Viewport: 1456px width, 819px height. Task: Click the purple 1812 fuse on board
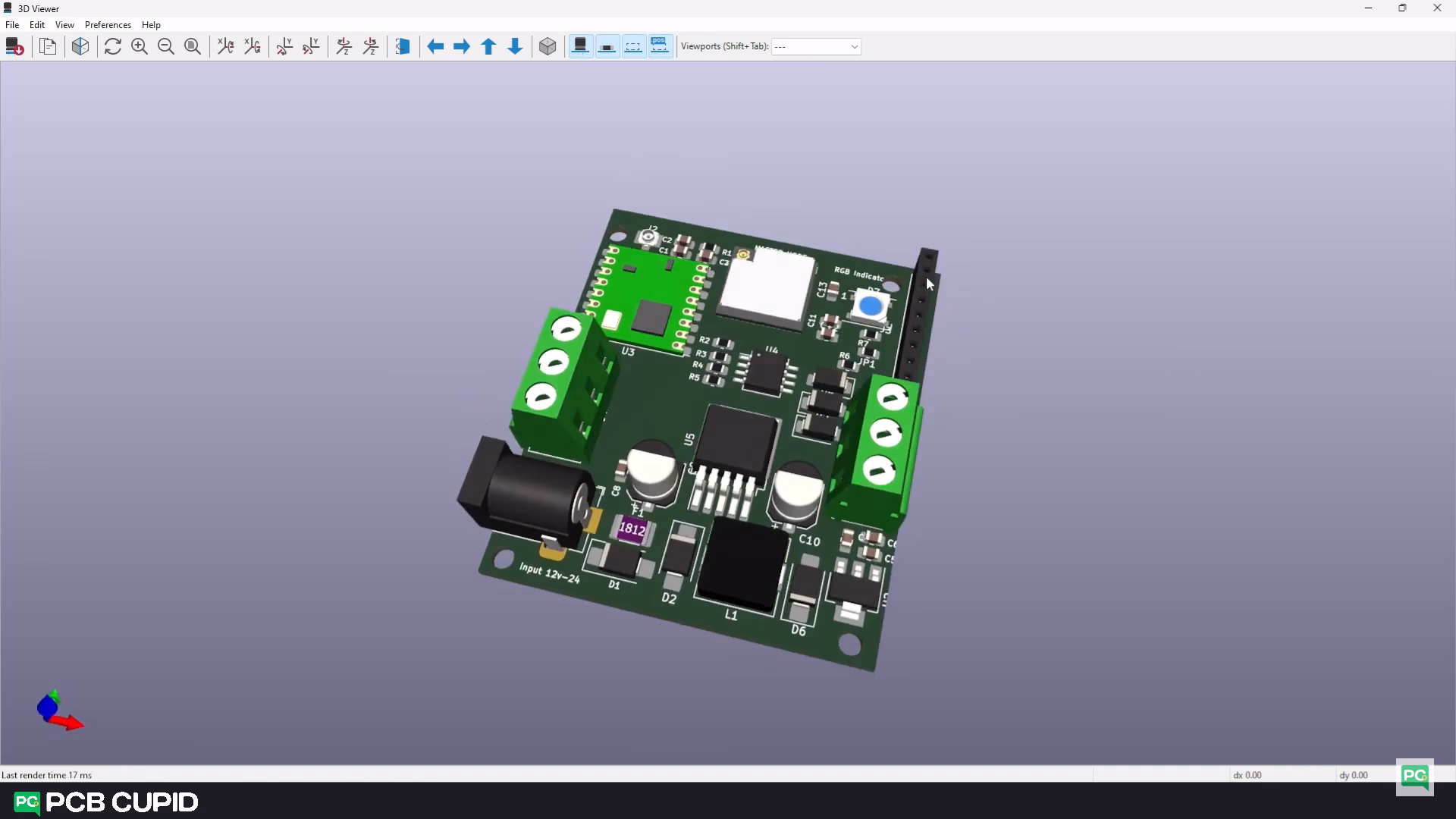632,529
